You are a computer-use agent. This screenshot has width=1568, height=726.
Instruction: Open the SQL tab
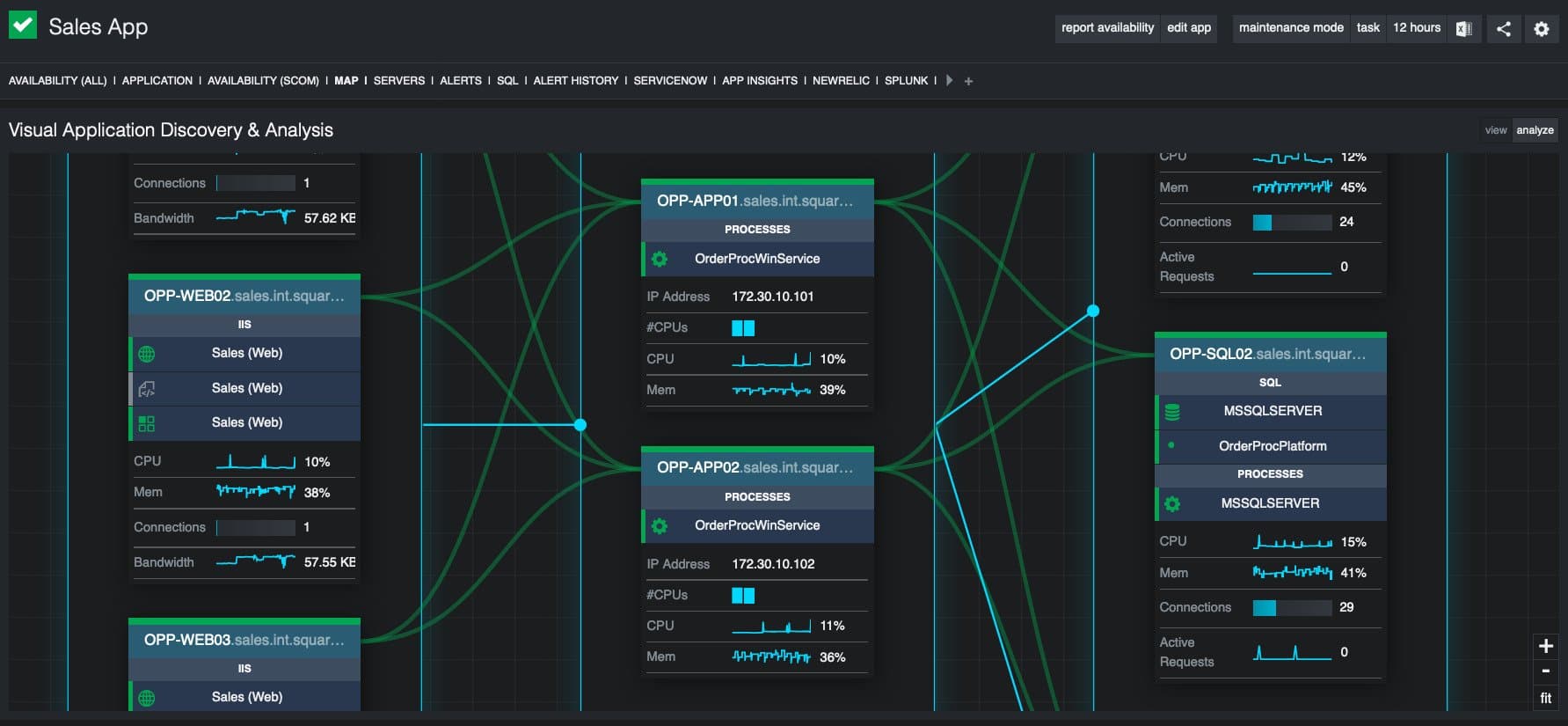[x=507, y=81]
